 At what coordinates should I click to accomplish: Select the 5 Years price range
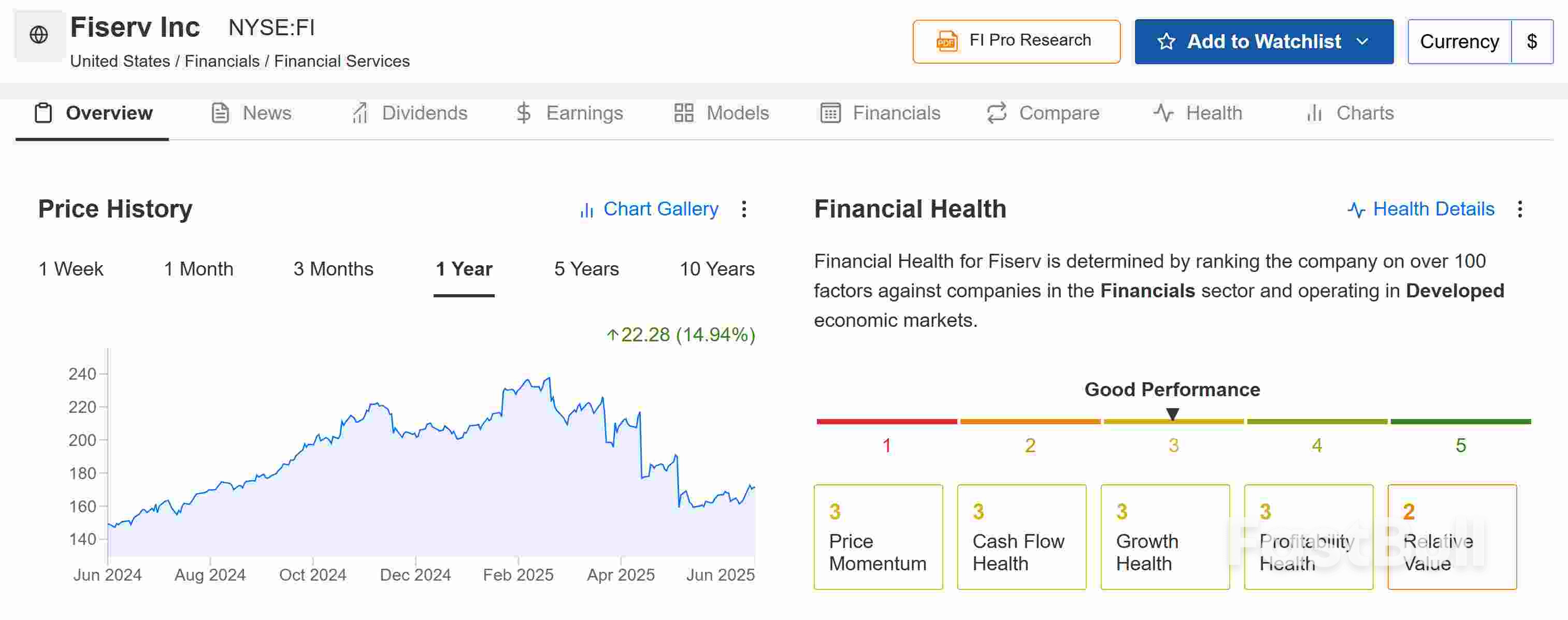pos(585,268)
